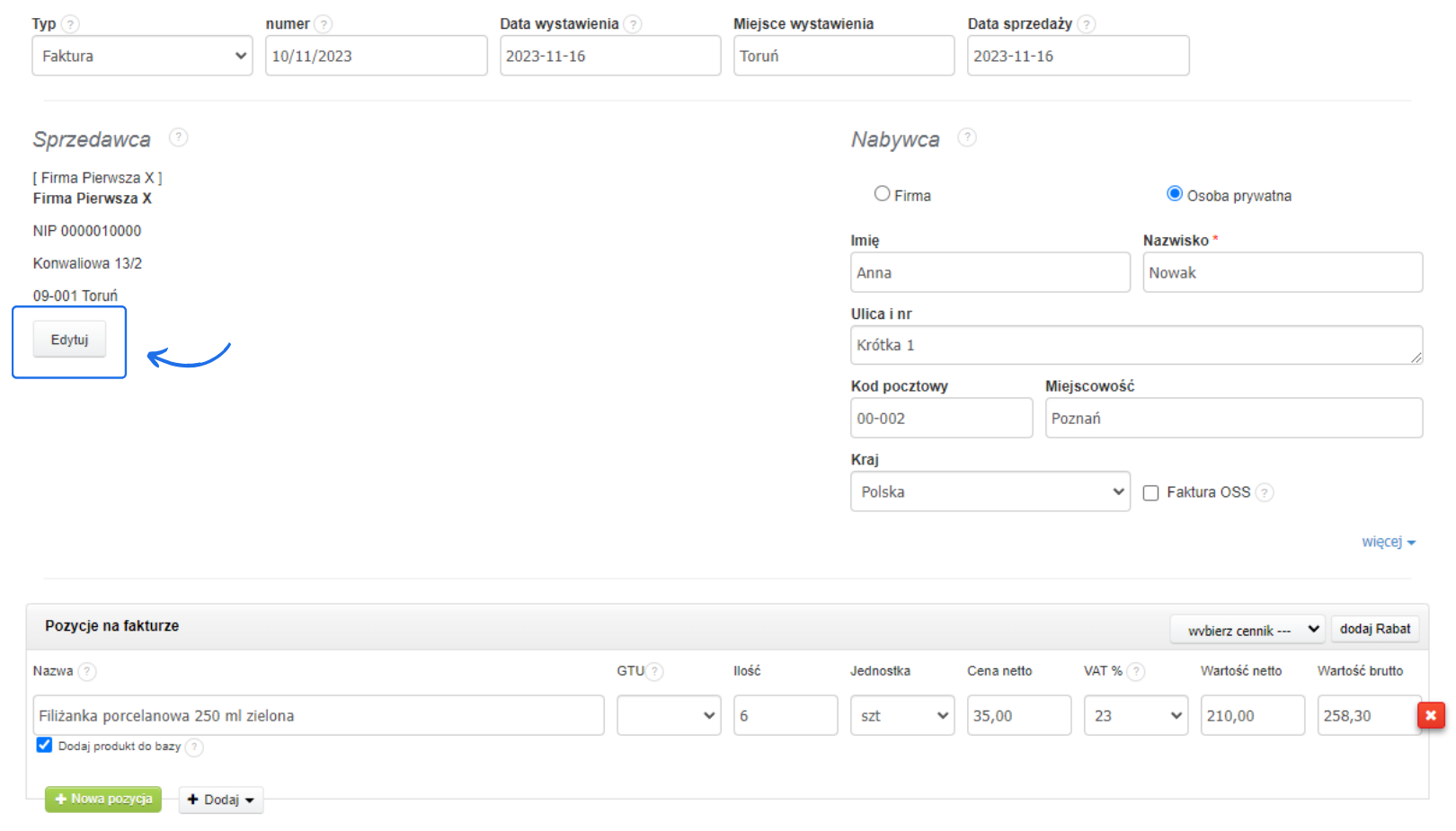Expand the VAT % rate dropdown
The height and width of the screenshot is (831, 1456).
point(1136,715)
